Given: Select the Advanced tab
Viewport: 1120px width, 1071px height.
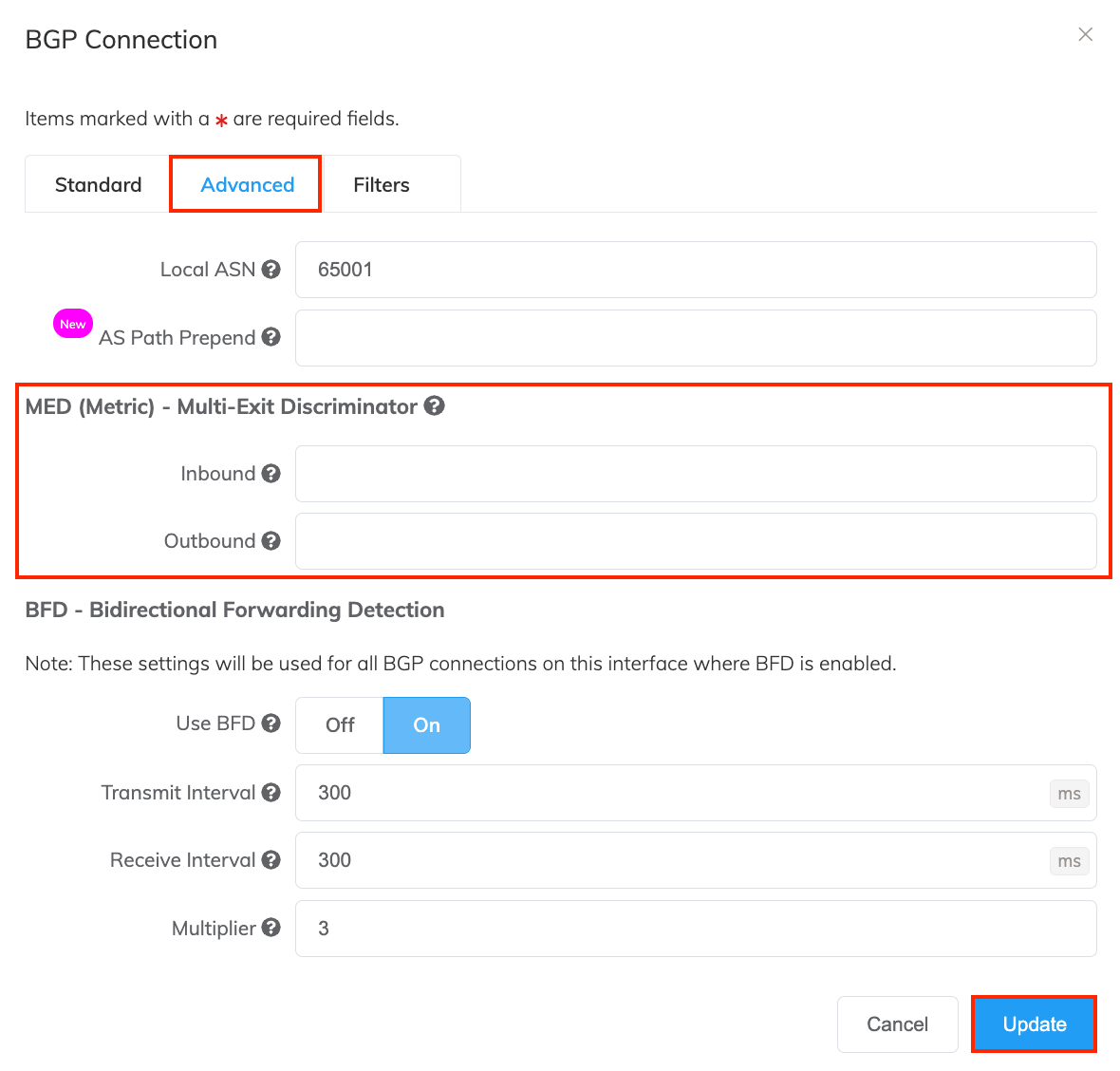Looking at the screenshot, I should click(247, 184).
